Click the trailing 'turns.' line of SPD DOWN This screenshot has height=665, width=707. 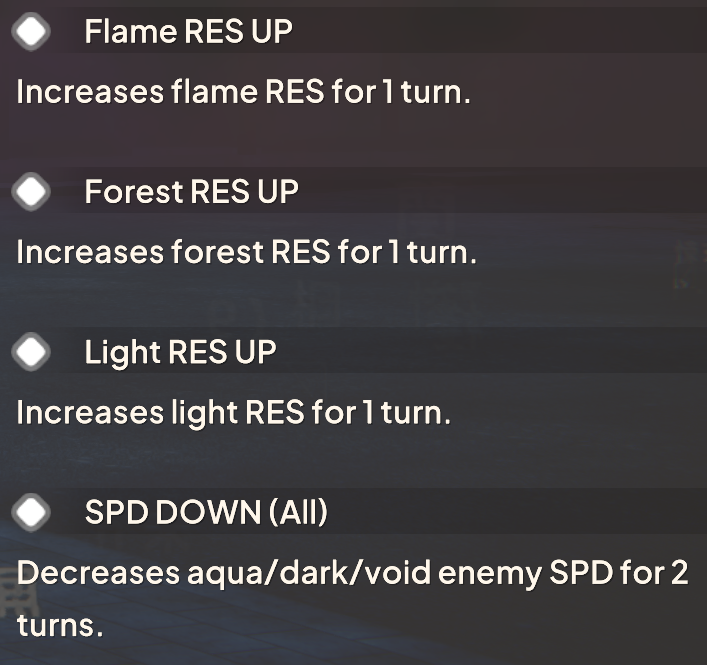[x=60, y=626]
